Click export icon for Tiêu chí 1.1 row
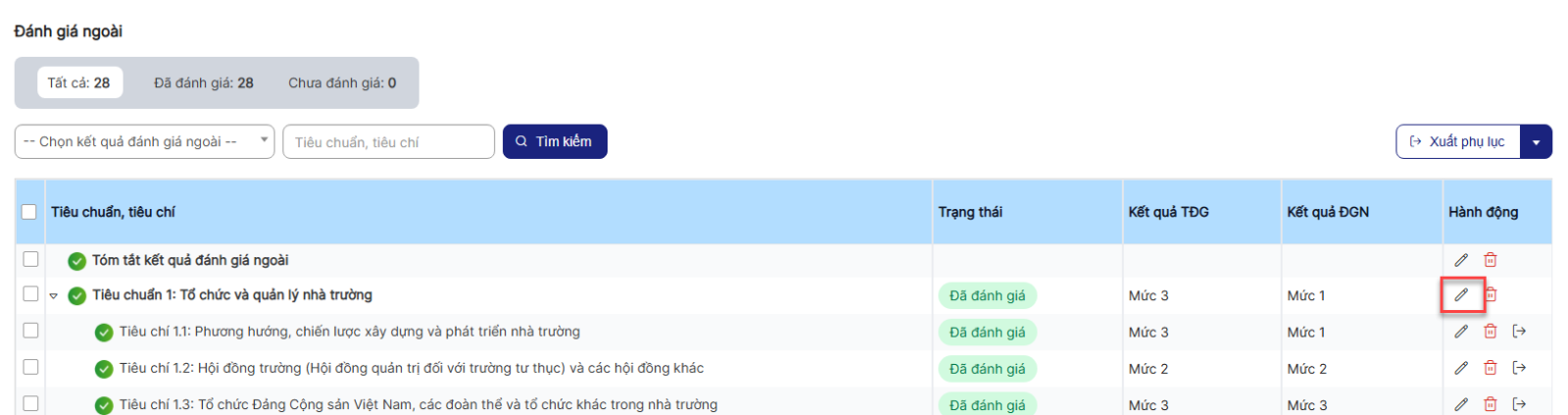The width and height of the screenshot is (1568, 415). click(1519, 332)
